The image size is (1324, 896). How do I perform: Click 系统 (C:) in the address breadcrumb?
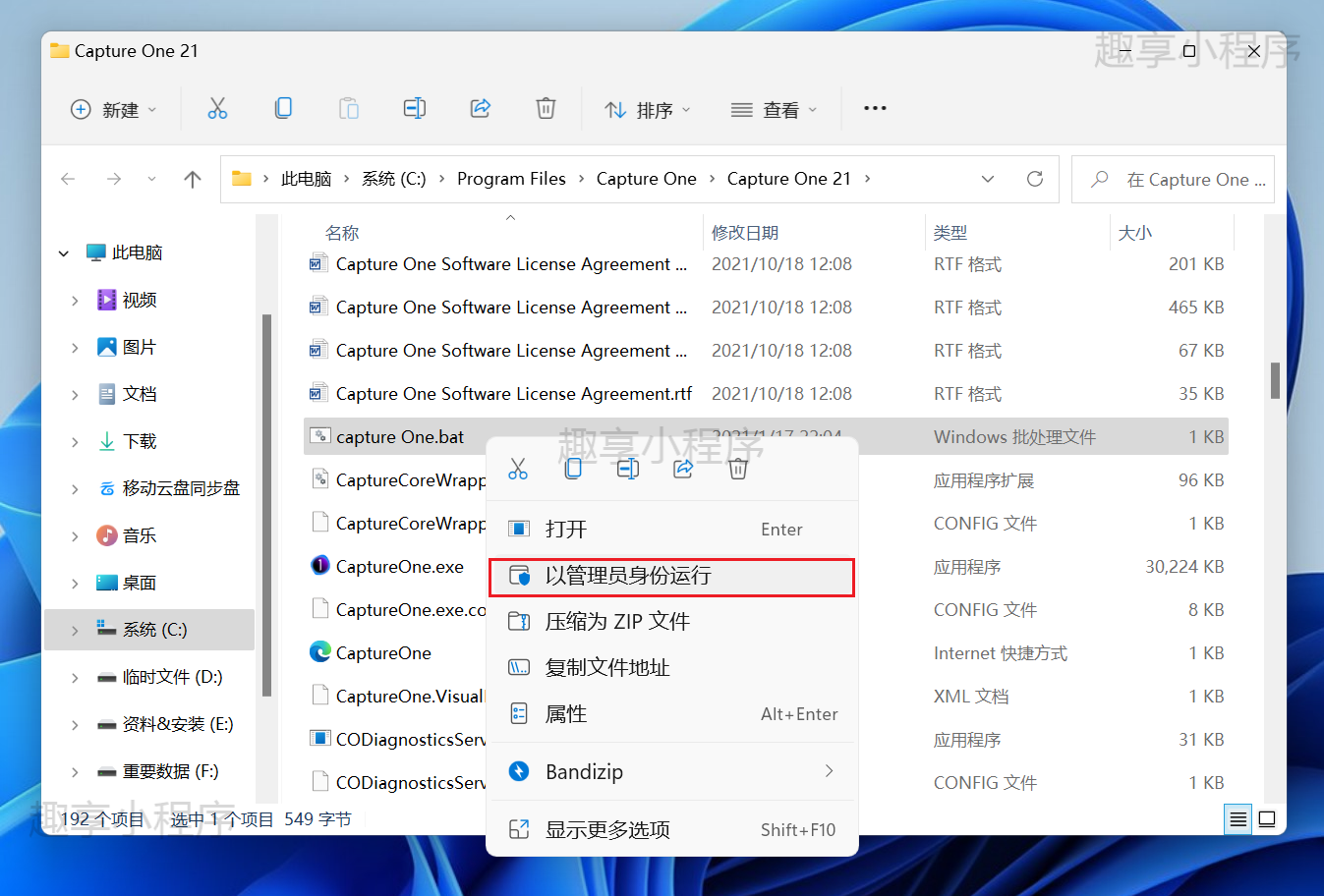pyautogui.click(x=394, y=179)
